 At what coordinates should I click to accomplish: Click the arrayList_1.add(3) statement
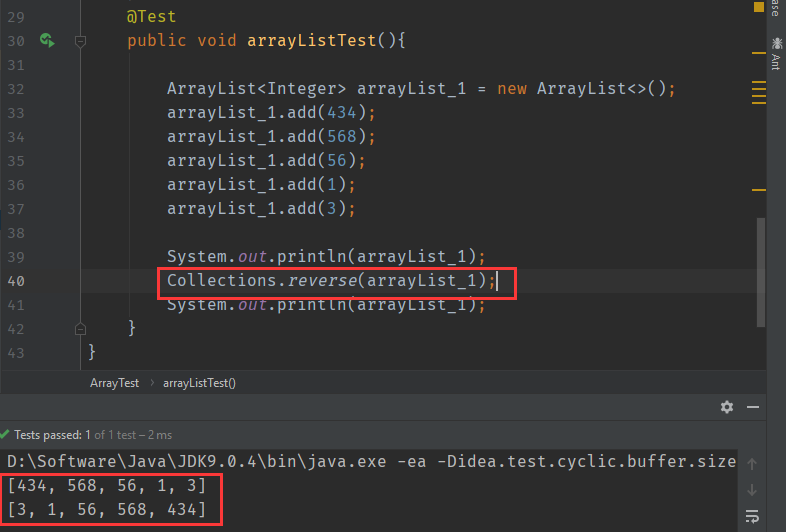pyautogui.click(x=261, y=209)
